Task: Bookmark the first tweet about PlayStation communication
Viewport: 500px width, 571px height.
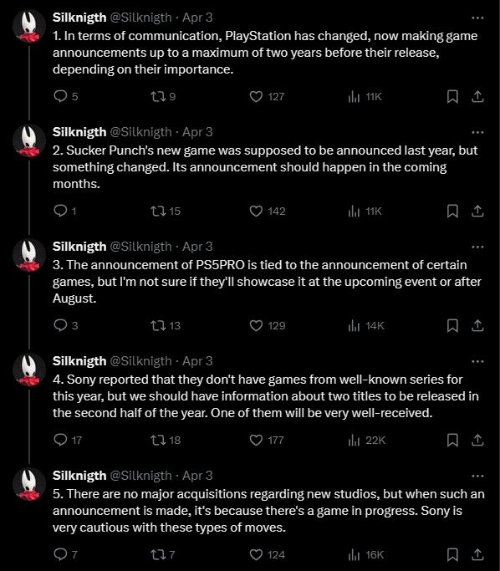Action: (x=452, y=97)
